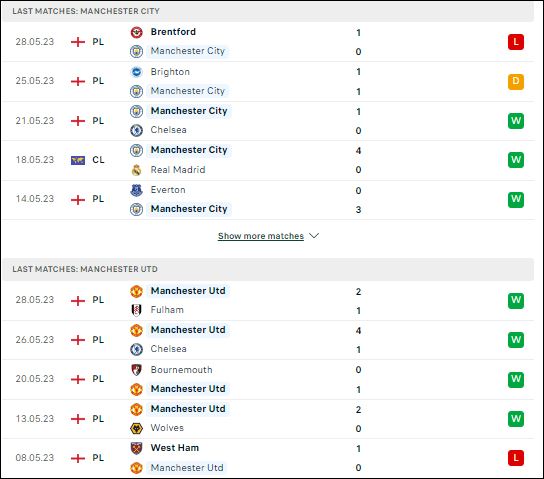This screenshot has width=544, height=479.
Task: Click the Wolves club crest icon
Action: coord(136,428)
